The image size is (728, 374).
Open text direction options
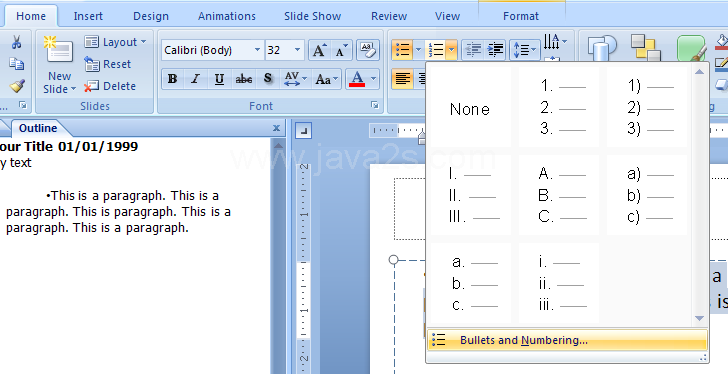coord(555,42)
